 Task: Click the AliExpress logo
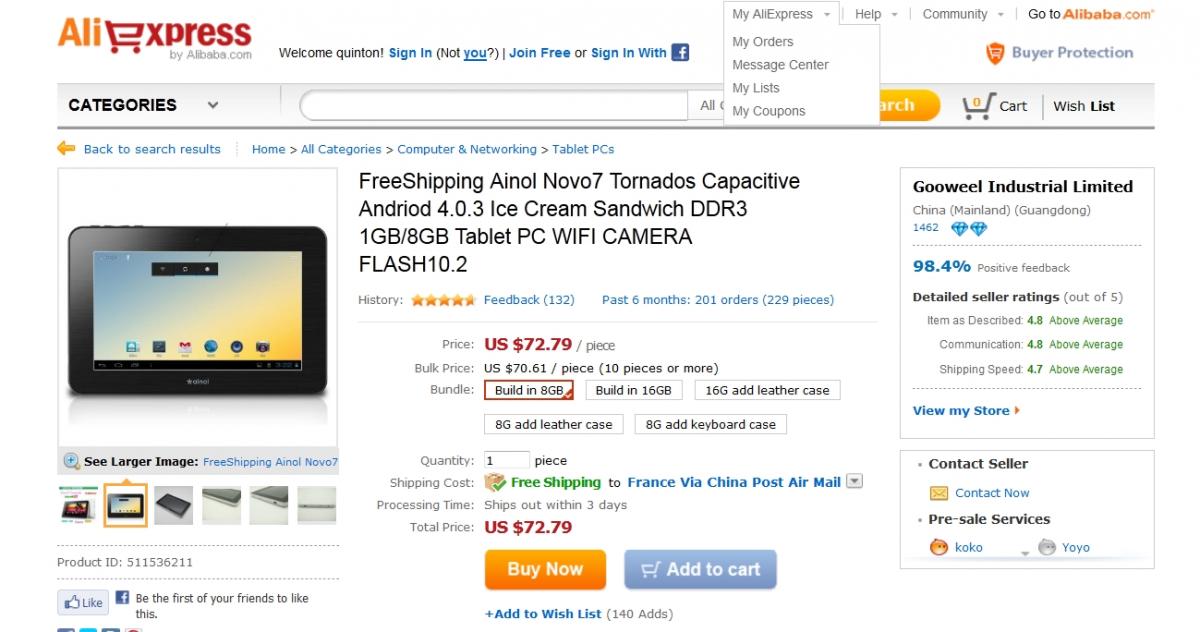pyautogui.click(x=154, y=38)
